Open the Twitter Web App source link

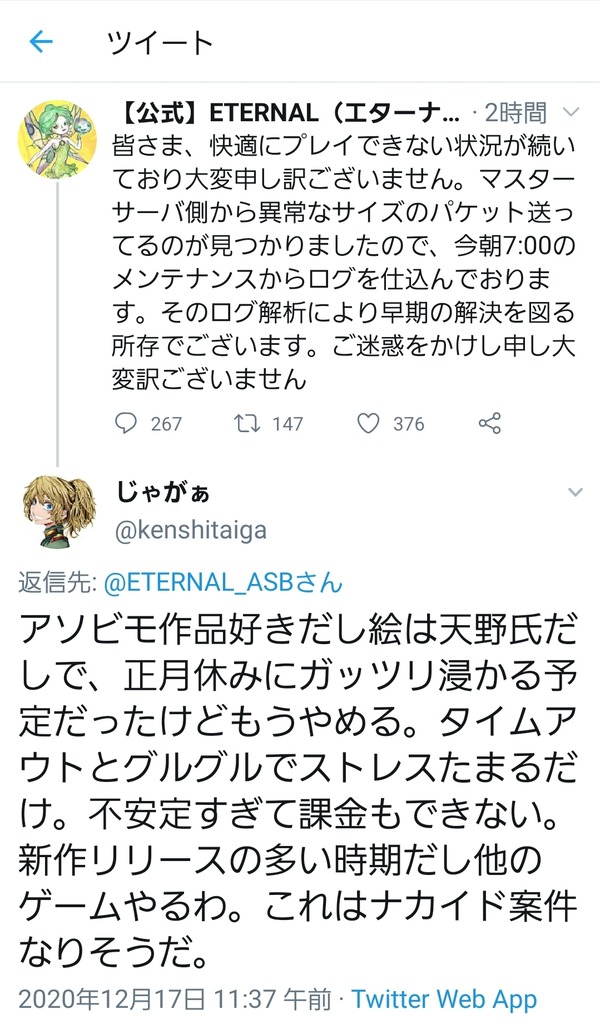tap(445, 999)
